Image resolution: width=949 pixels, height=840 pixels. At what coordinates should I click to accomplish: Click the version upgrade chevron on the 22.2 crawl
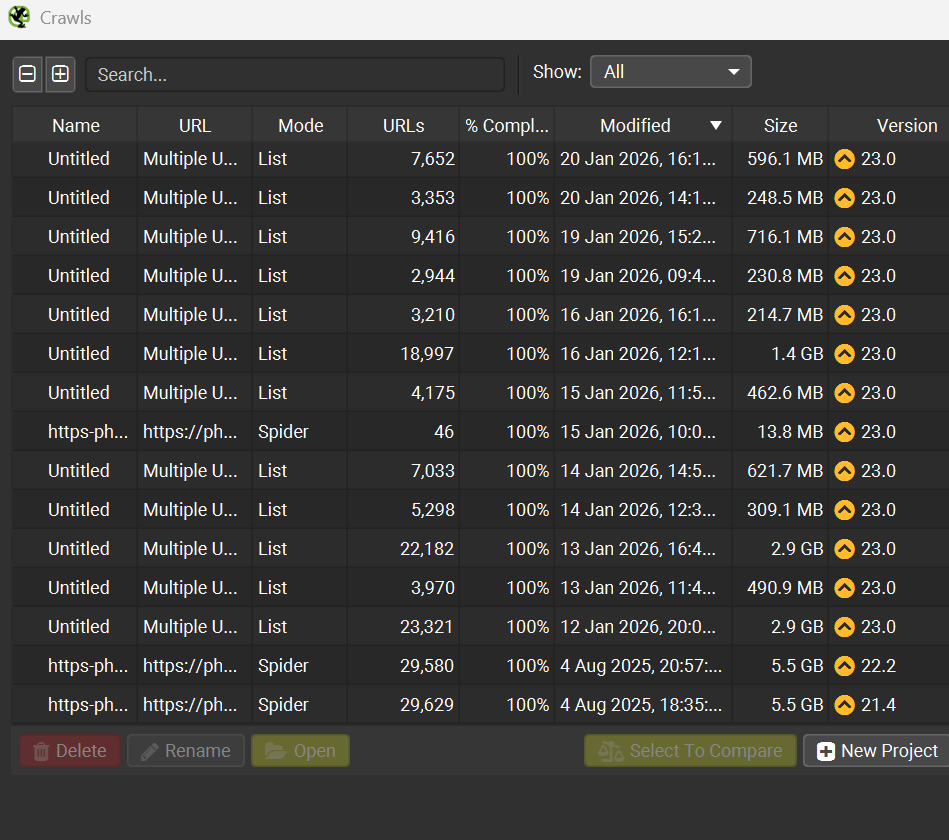(x=845, y=665)
